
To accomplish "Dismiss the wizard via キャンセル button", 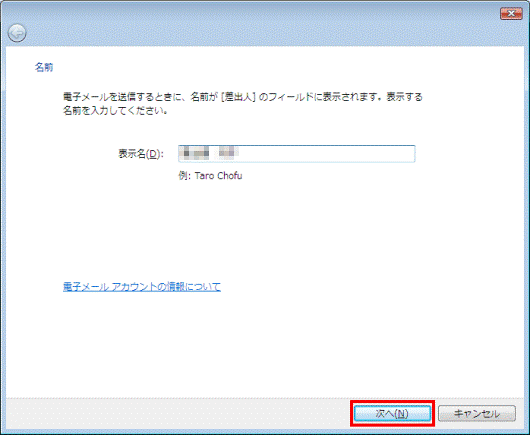I will coord(477,413).
